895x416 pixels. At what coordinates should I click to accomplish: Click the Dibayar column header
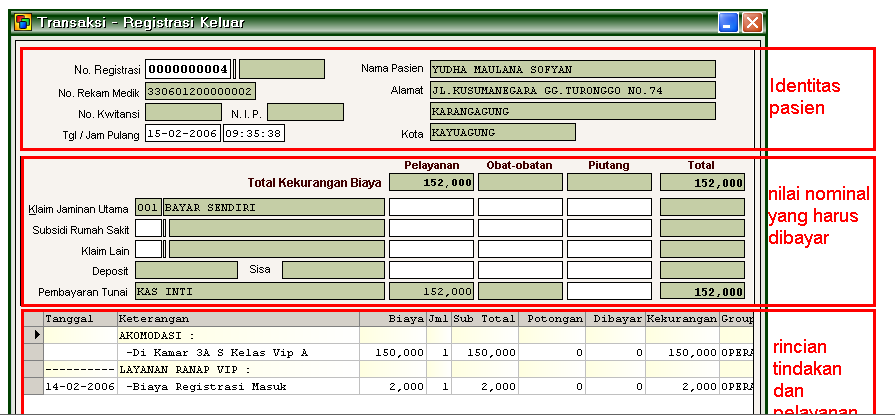615,319
